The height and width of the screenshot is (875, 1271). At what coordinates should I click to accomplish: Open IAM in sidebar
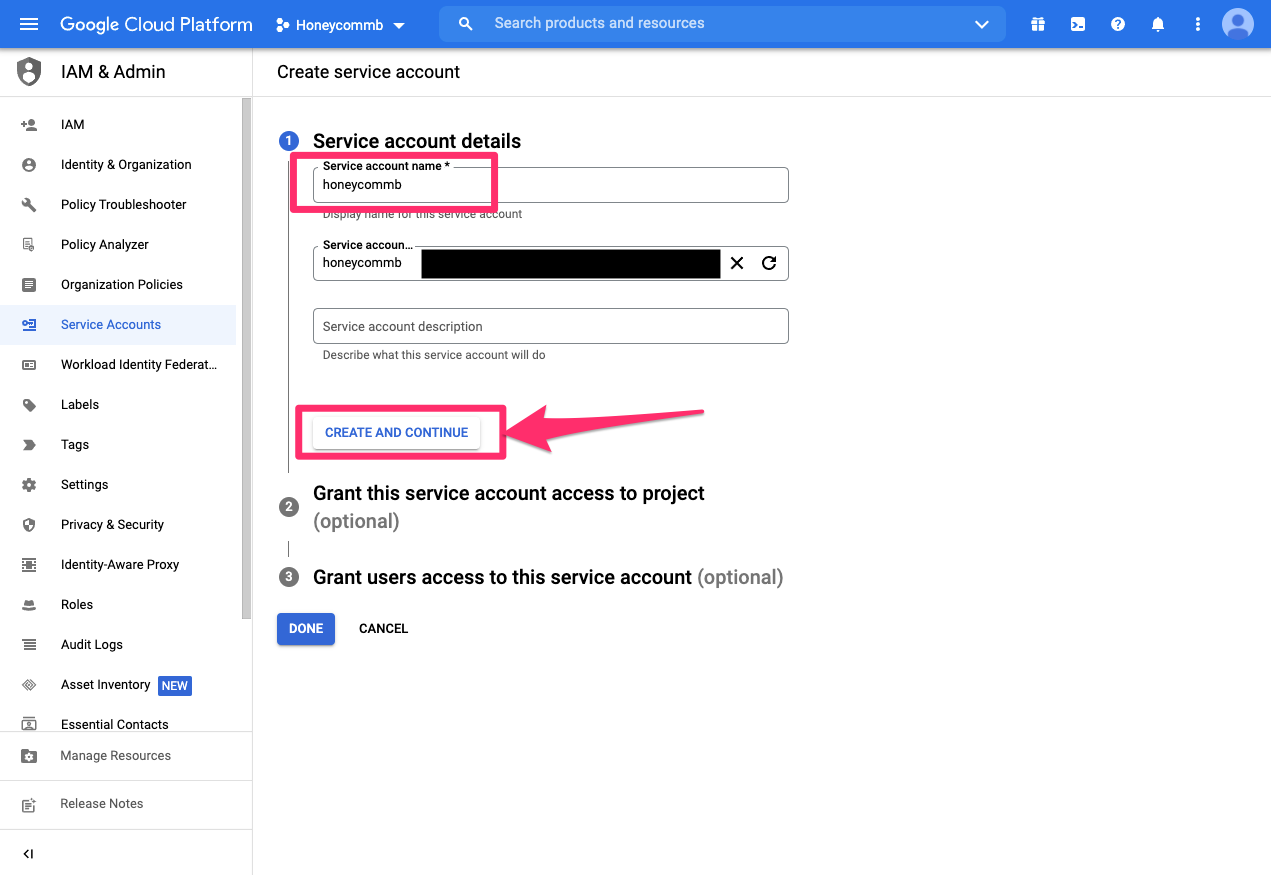pyautogui.click(x=73, y=125)
